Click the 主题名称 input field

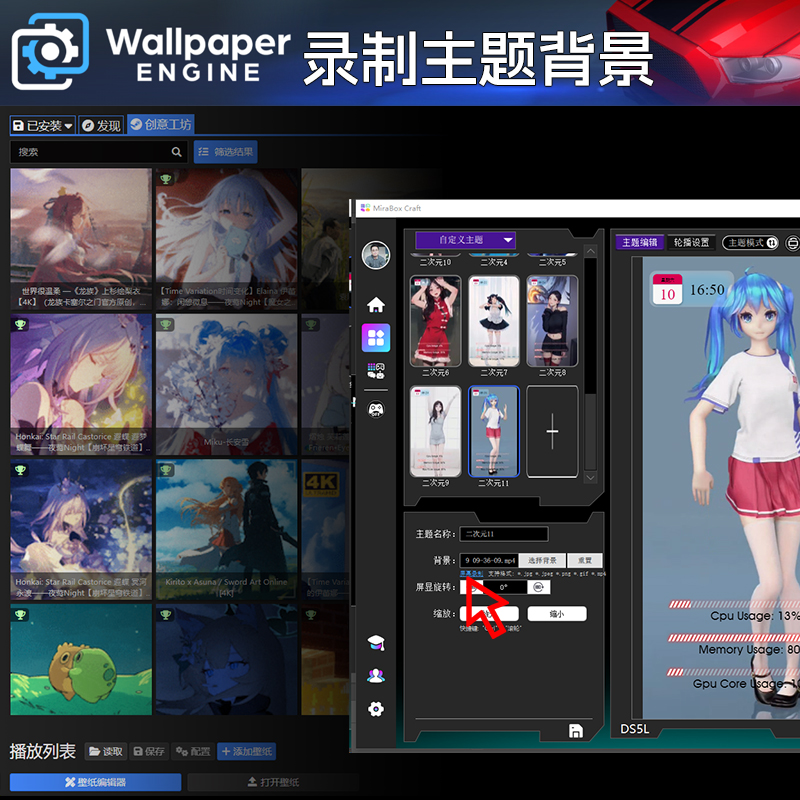504,534
